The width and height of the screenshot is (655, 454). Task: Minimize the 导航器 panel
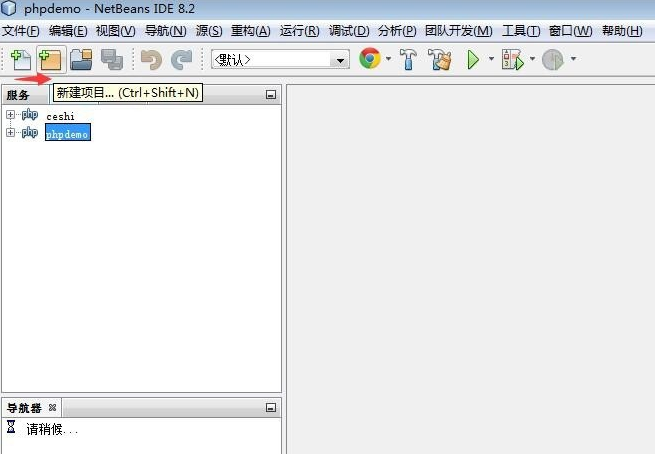pos(271,408)
